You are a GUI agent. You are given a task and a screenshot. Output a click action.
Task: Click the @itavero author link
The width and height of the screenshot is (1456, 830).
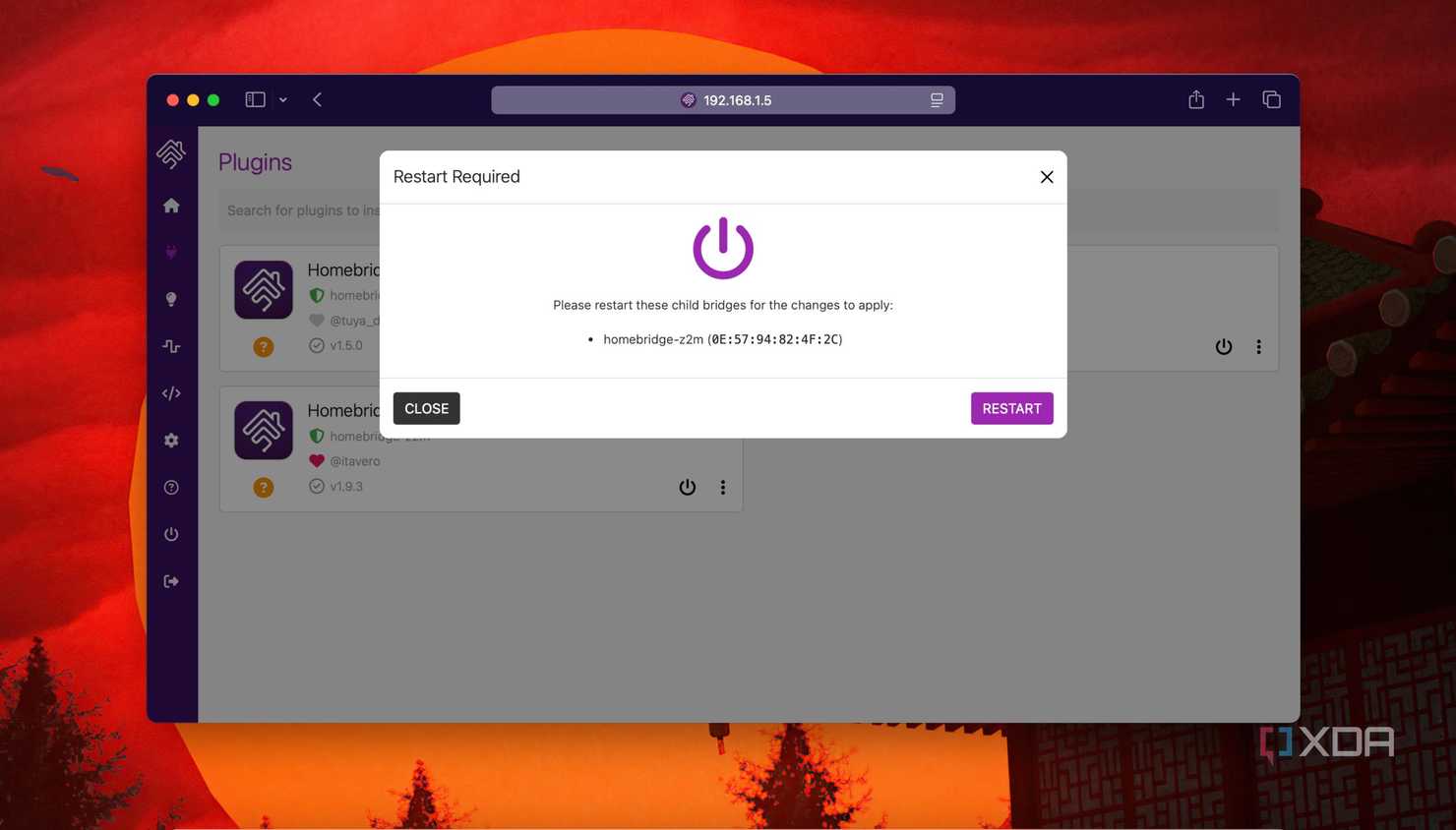[x=355, y=461]
